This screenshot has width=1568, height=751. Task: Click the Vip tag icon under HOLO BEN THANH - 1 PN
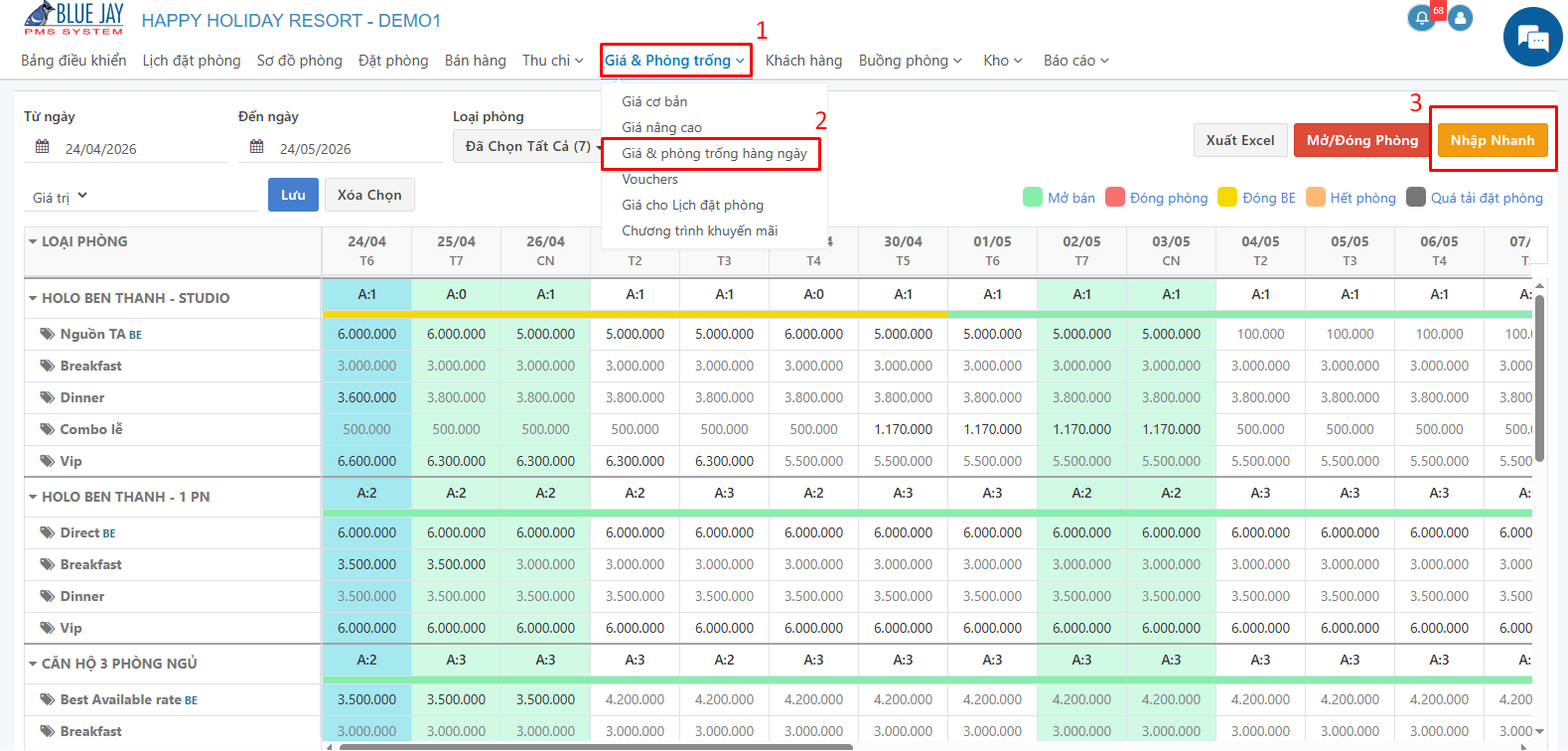pyautogui.click(x=48, y=628)
